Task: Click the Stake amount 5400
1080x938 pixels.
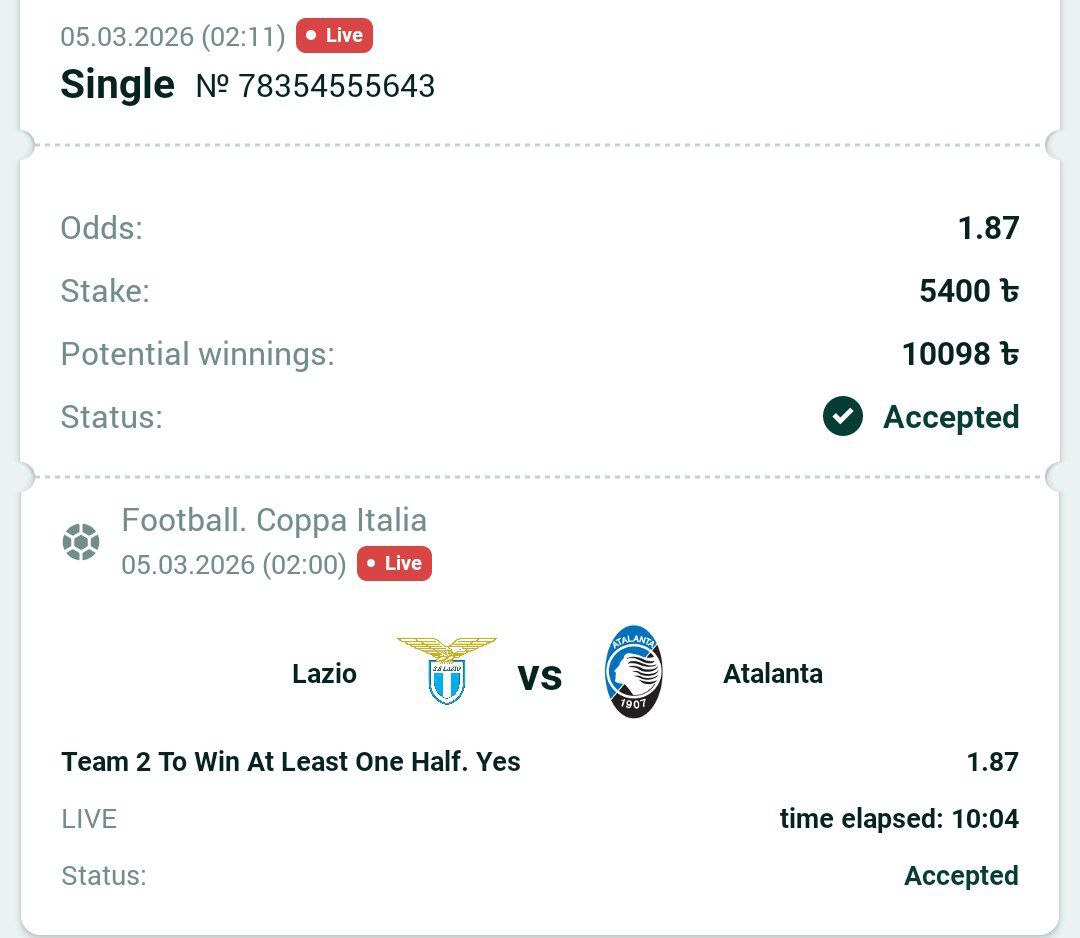Action: pos(955,291)
